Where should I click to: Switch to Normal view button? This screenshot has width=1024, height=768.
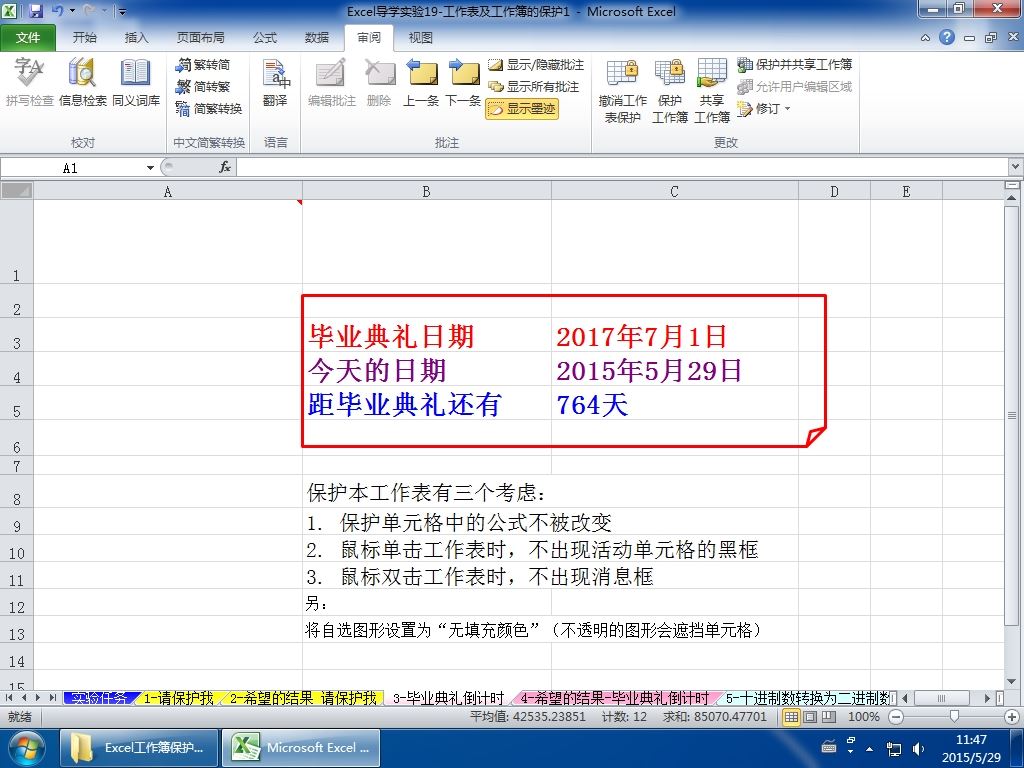click(792, 717)
